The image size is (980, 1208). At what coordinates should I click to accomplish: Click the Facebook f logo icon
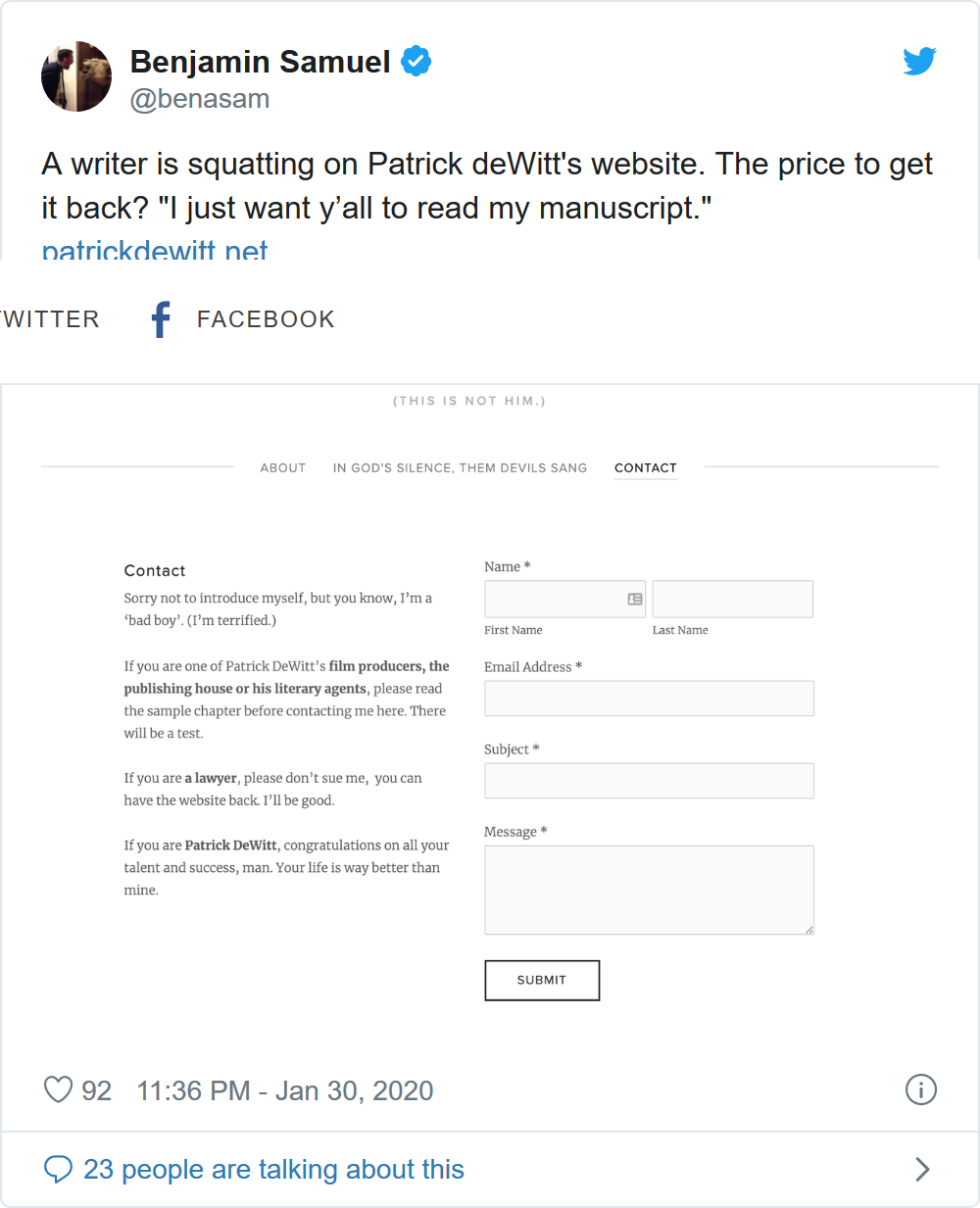[x=161, y=319]
